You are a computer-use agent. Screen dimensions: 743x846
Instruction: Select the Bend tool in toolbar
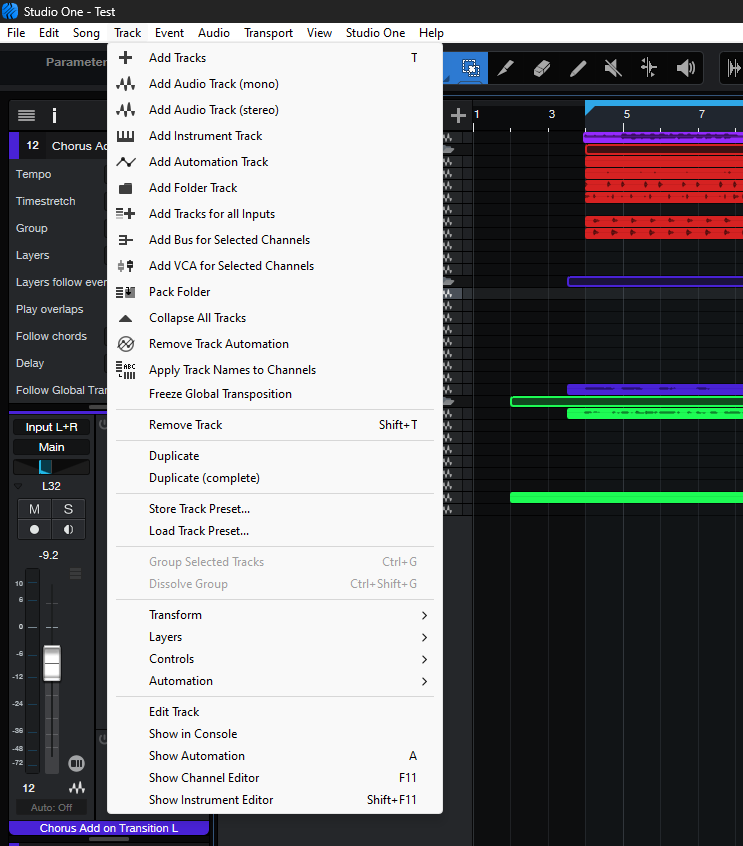coord(649,68)
